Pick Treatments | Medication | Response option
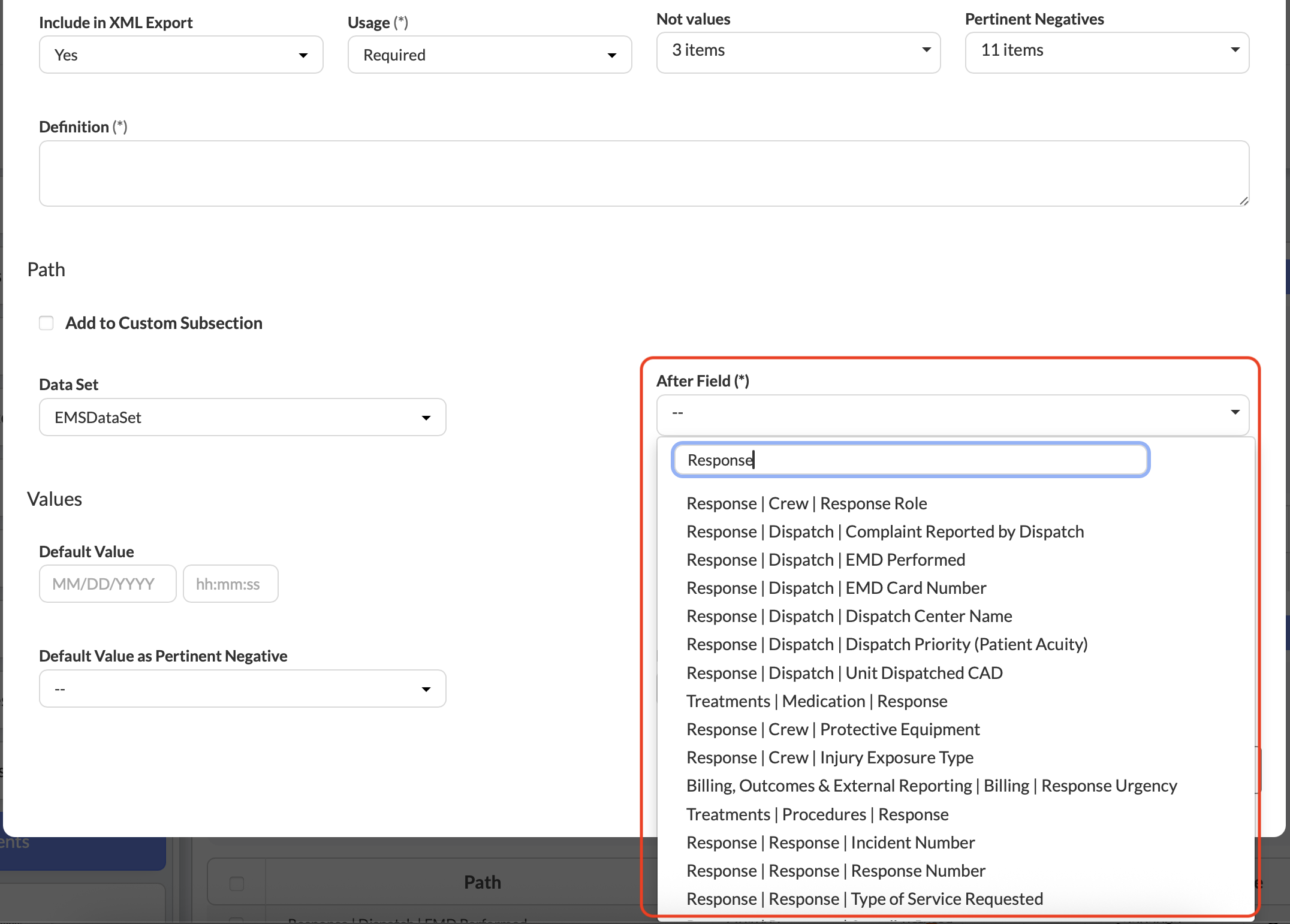 click(816, 702)
